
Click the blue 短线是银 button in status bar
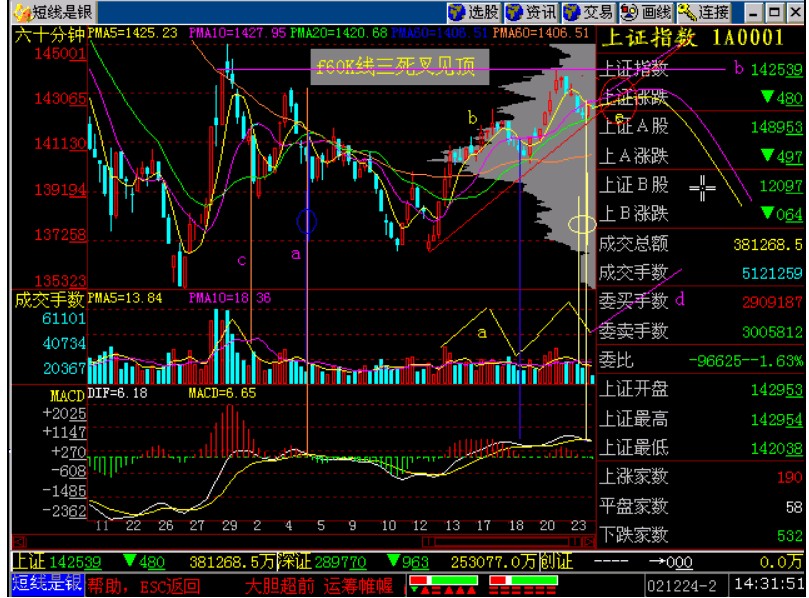tap(47, 584)
